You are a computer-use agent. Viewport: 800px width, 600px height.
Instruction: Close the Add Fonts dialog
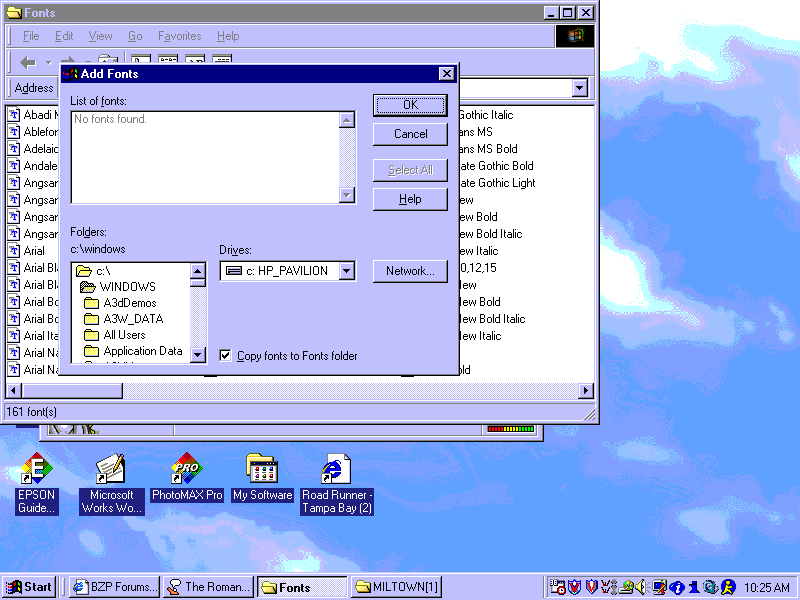(446, 74)
